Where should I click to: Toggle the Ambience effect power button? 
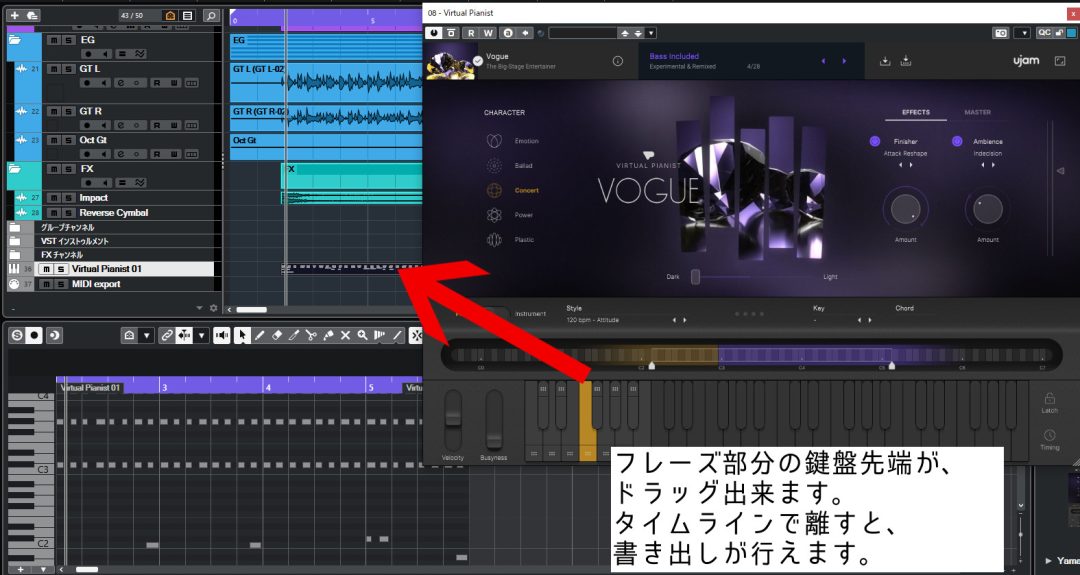click(957, 141)
